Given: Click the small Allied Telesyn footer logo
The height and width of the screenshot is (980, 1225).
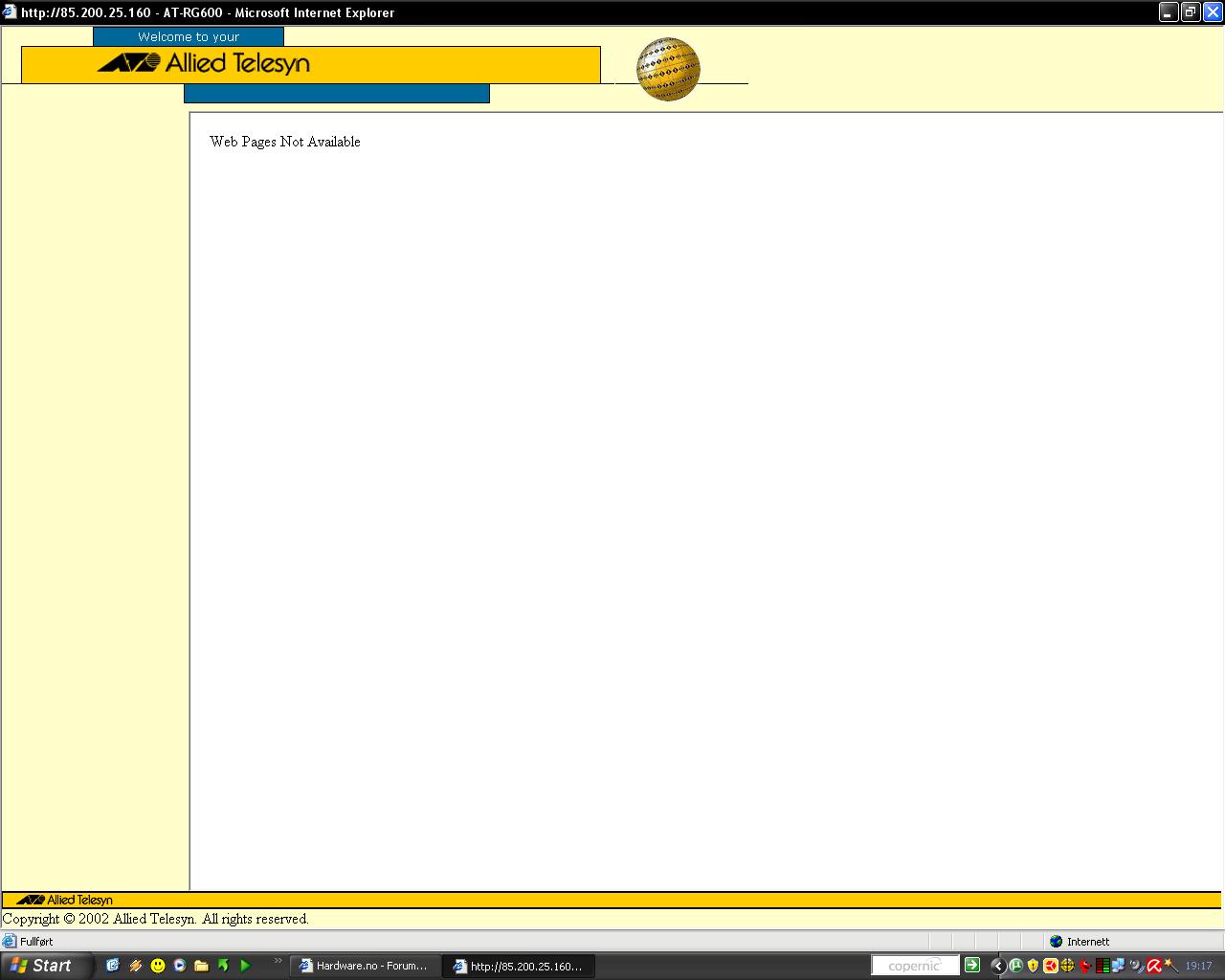Looking at the screenshot, I should (64, 900).
